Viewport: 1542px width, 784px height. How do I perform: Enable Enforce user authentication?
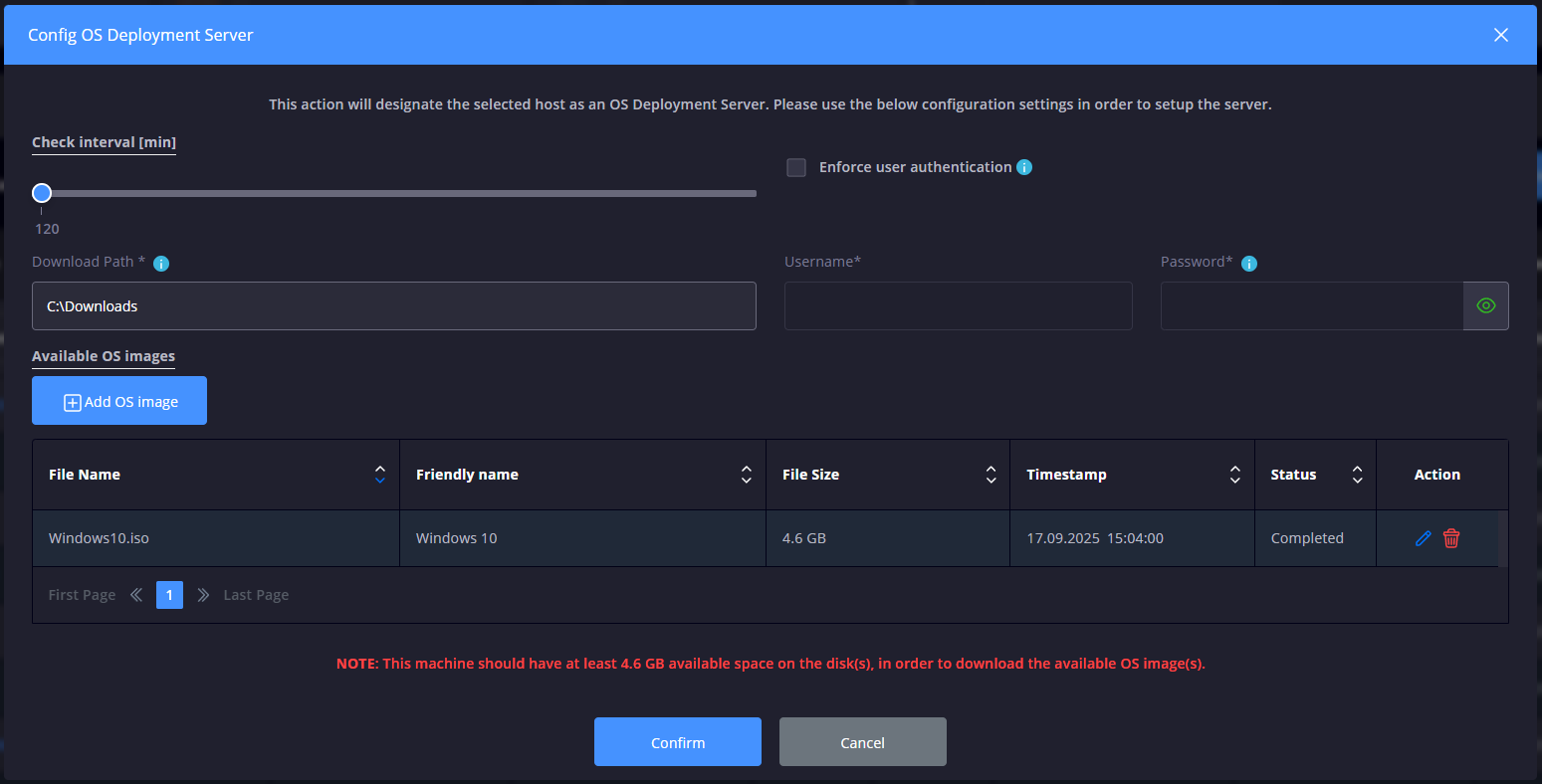click(795, 167)
